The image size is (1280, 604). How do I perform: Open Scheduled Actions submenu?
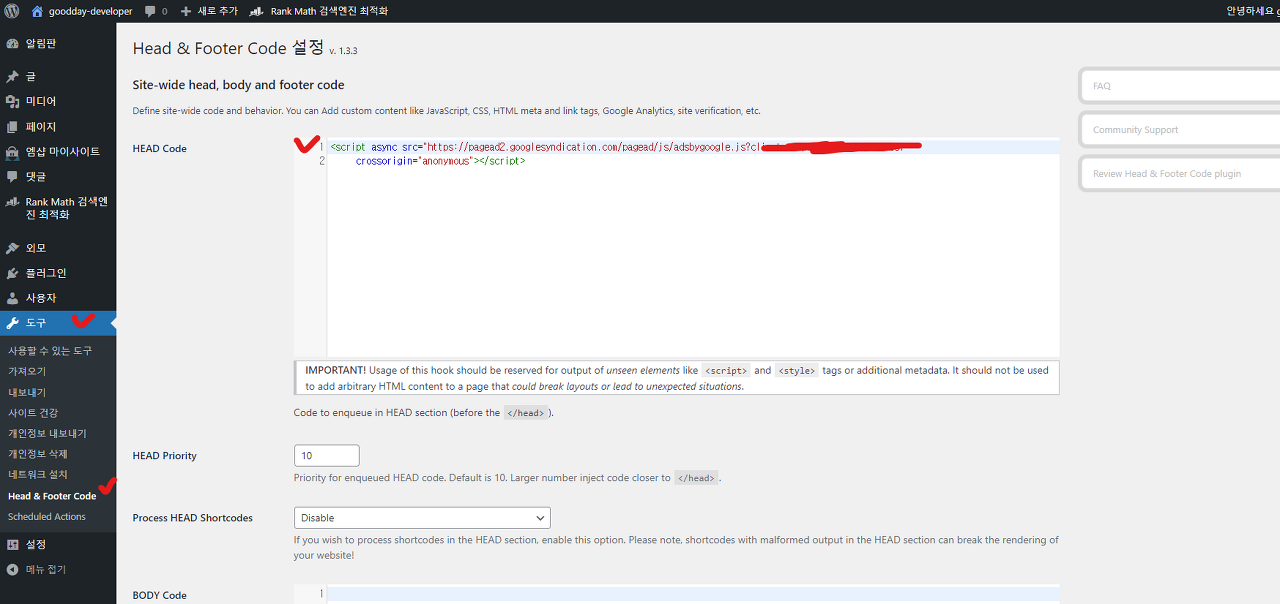(47, 517)
